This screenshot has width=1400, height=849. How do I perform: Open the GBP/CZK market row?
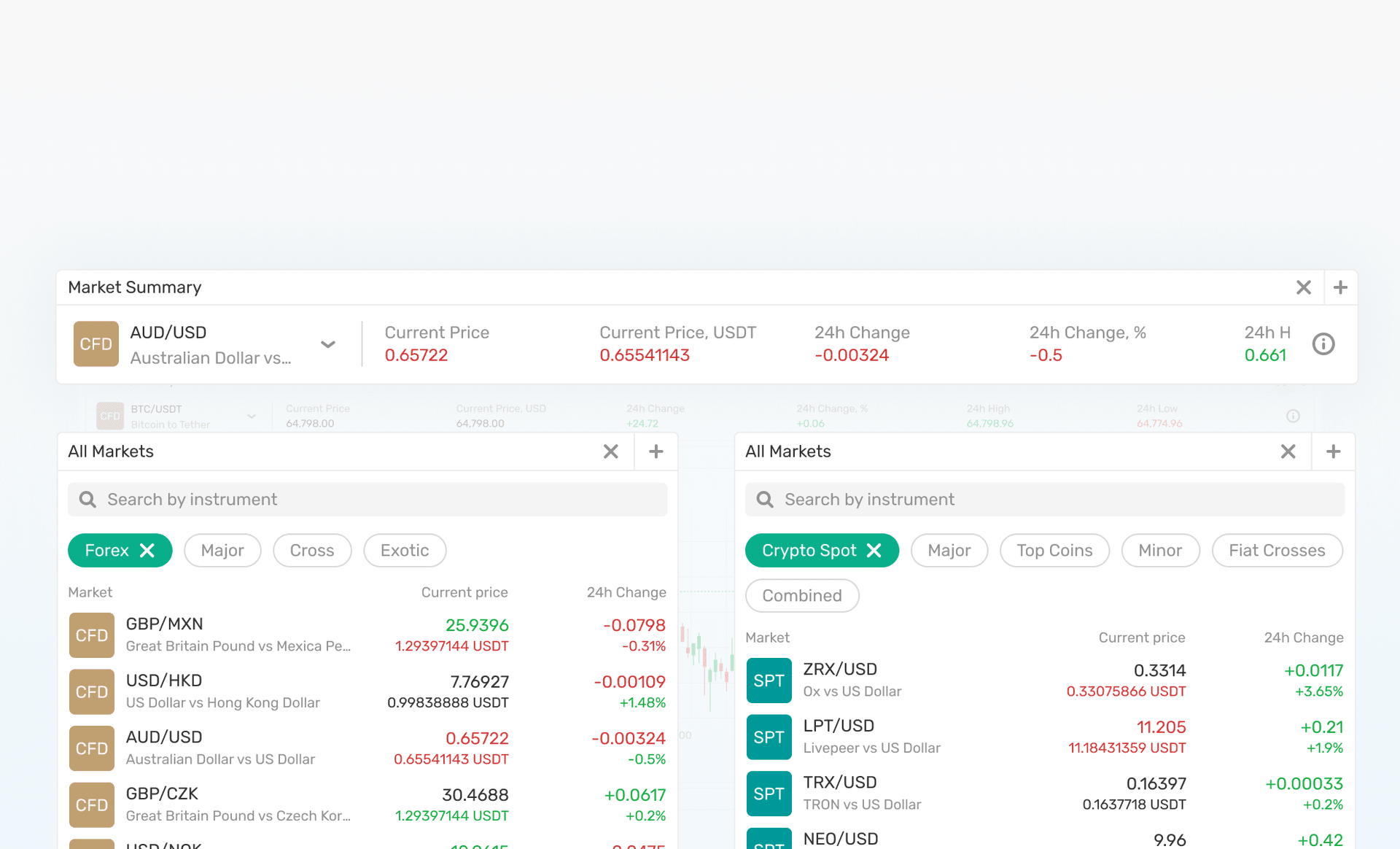tap(367, 805)
